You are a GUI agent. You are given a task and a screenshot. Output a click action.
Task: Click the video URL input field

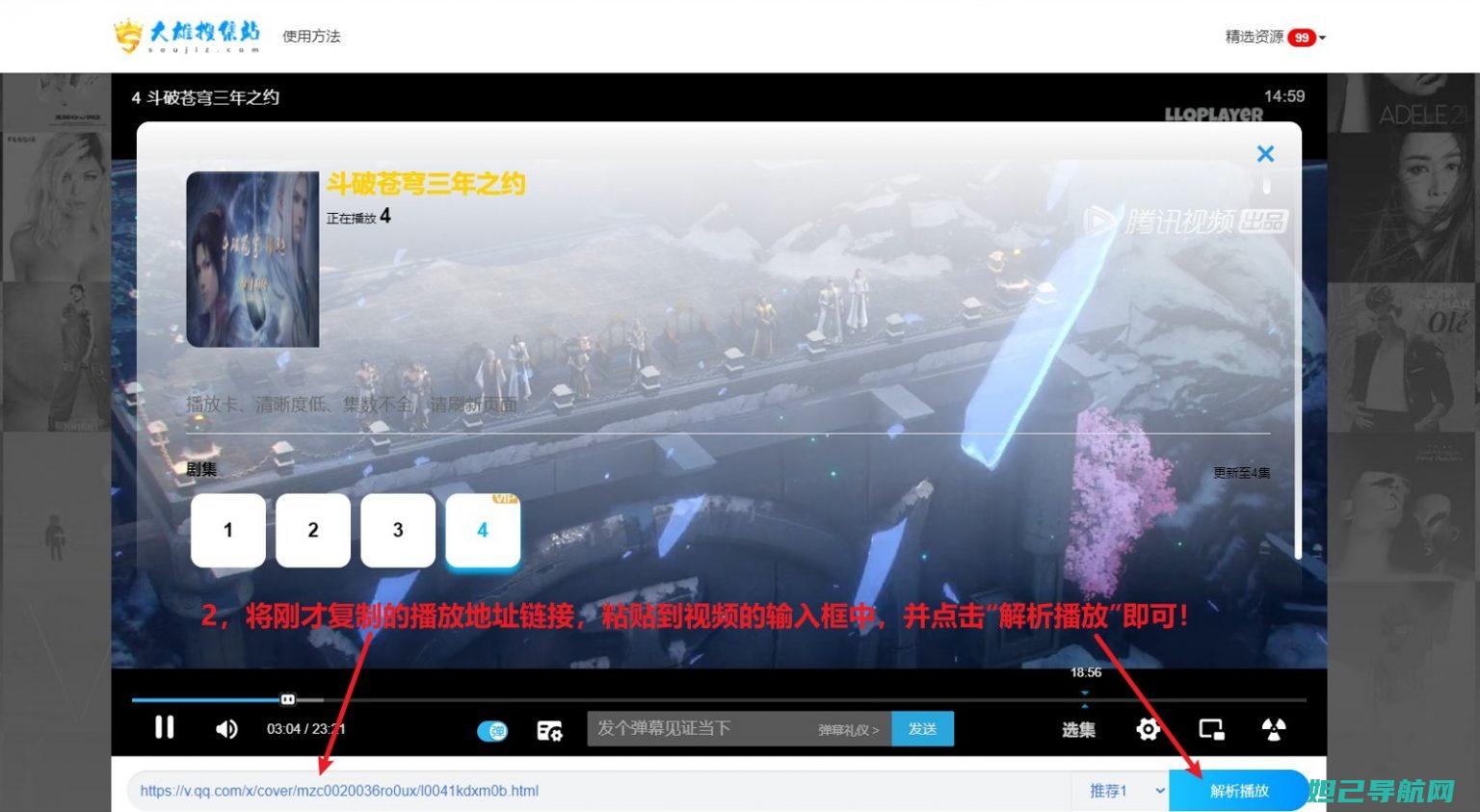[598, 791]
